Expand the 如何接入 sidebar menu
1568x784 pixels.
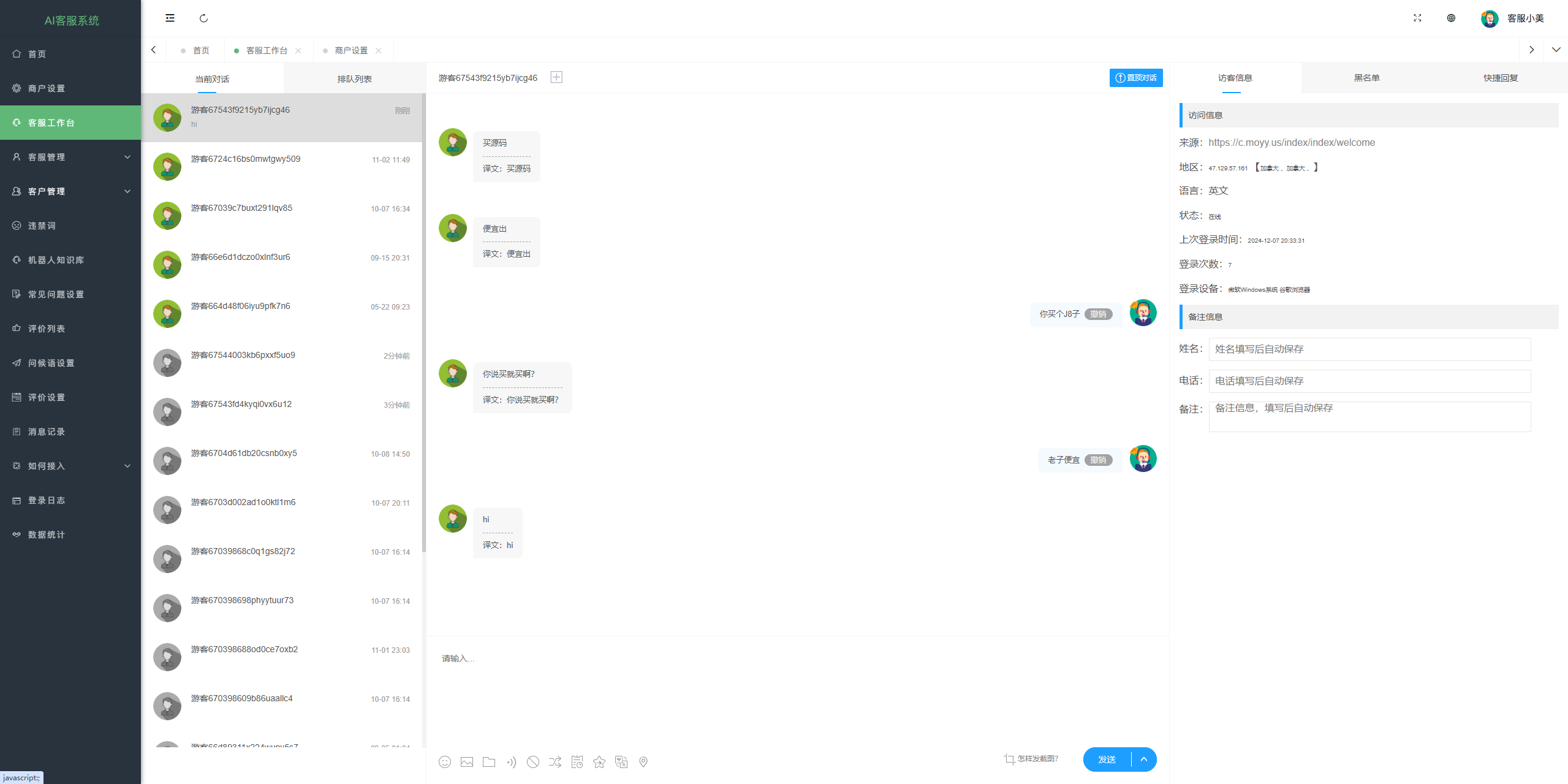(70, 466)
